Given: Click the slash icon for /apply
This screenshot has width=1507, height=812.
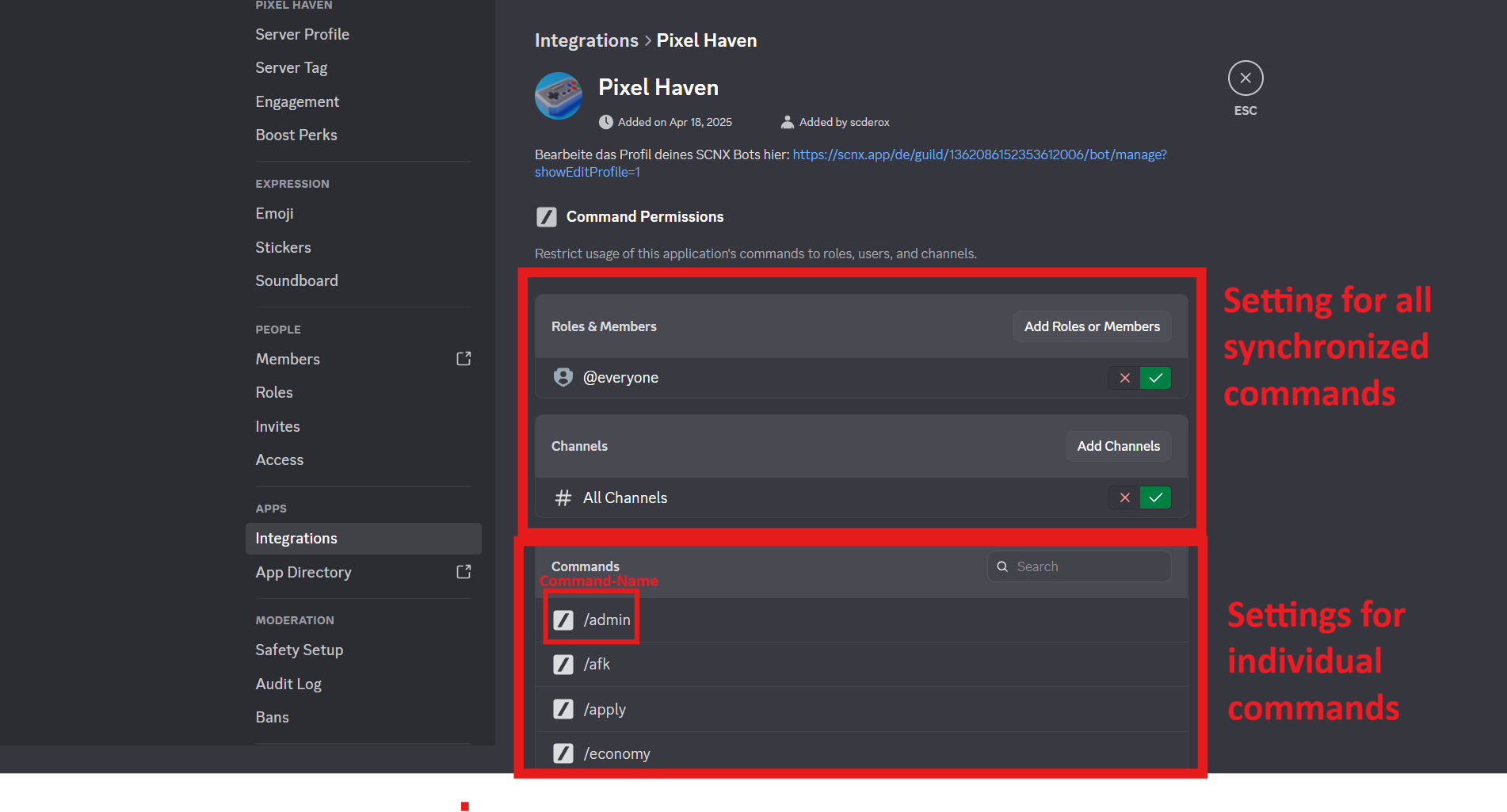Looking at the screenshot, I should (x=563, y=708).
